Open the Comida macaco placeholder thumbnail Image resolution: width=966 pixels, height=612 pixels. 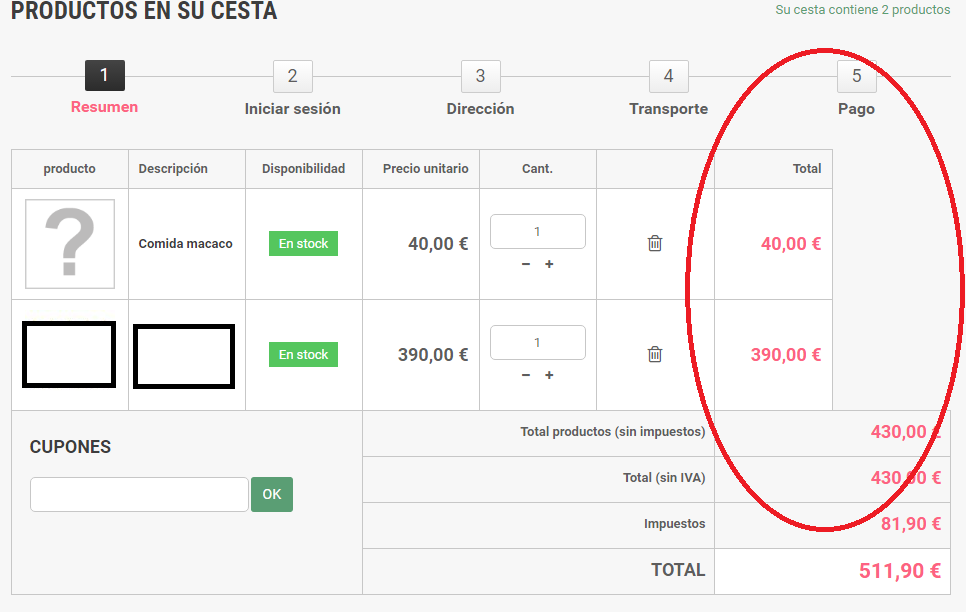click(x=70, y=243)
